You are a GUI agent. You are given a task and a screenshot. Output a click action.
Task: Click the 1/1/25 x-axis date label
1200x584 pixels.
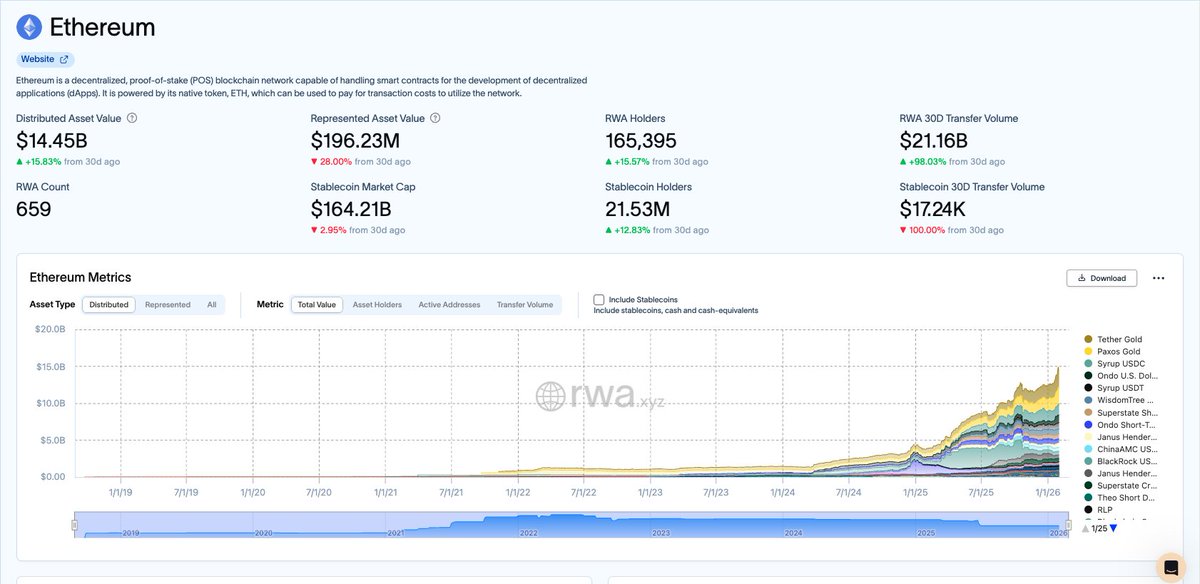pos(914,492)
